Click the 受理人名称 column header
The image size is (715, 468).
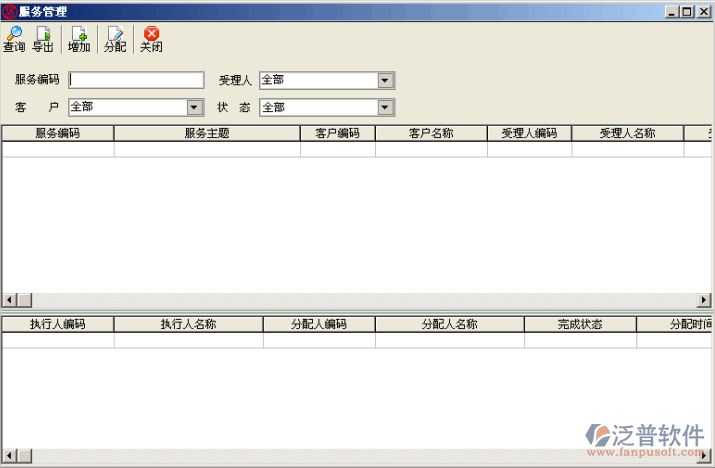(627, 133)
